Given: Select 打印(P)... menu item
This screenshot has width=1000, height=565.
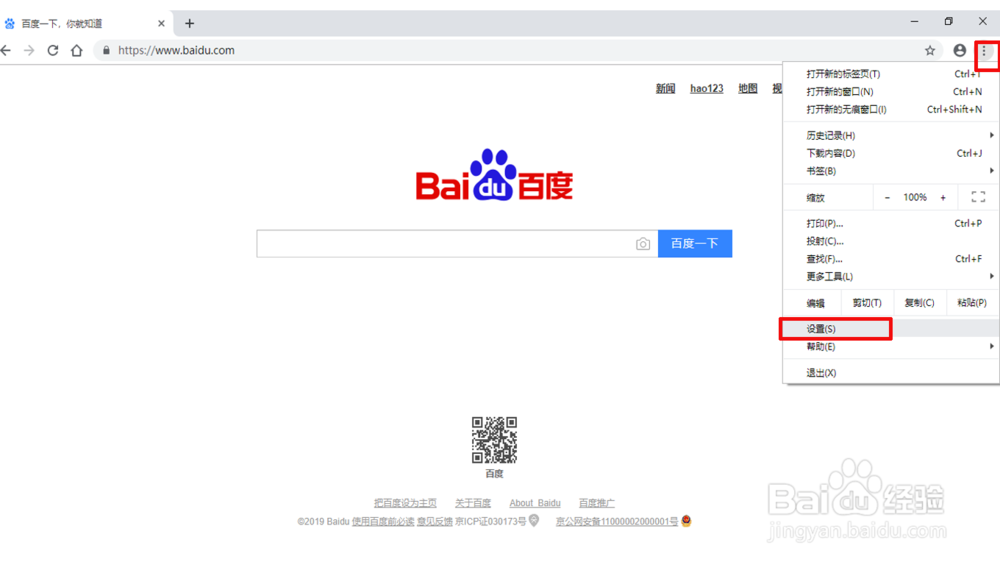Looking at the screenshot, I should click(892, 223).
